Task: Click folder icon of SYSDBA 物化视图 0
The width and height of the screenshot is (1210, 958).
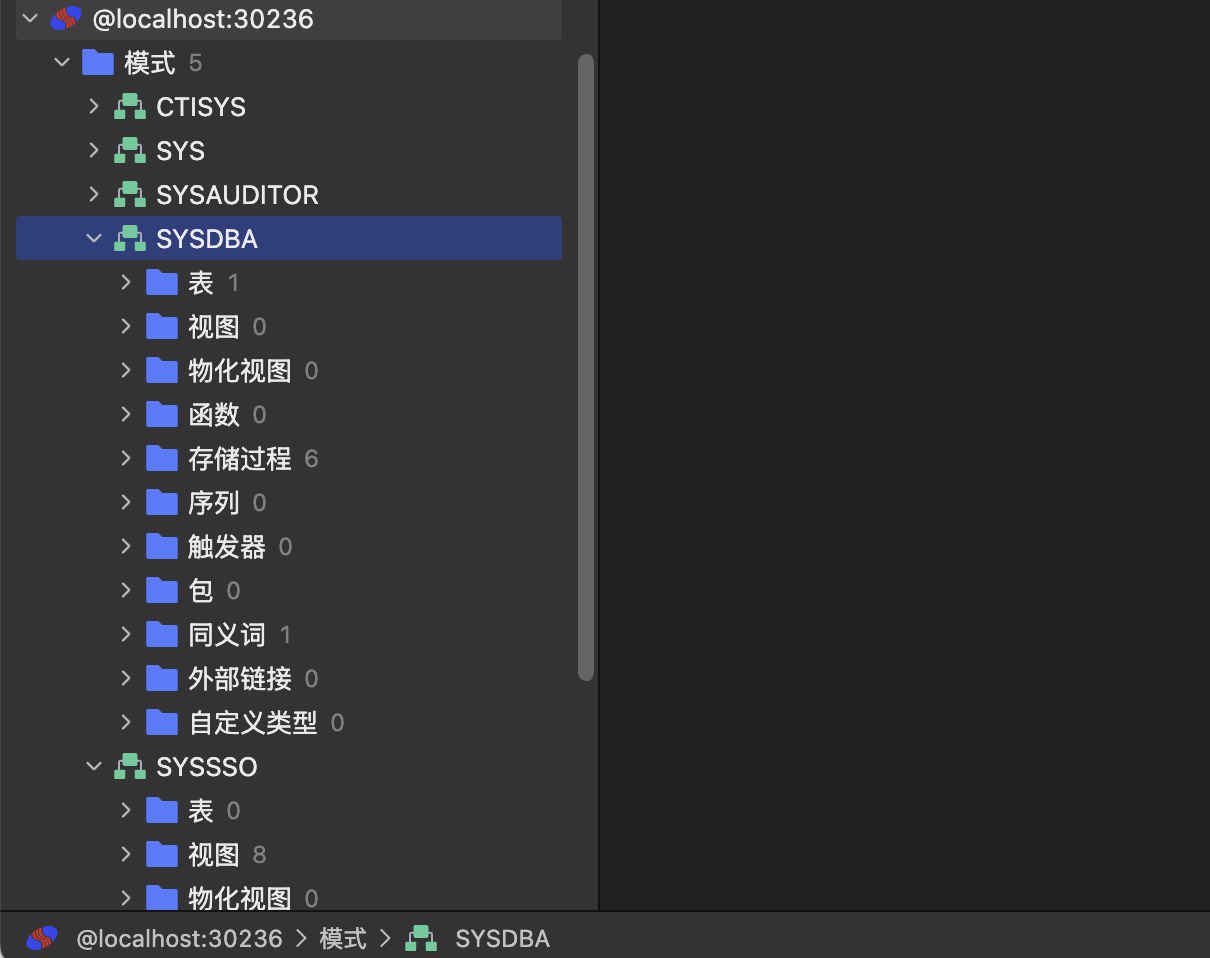Action: point(162,371)
